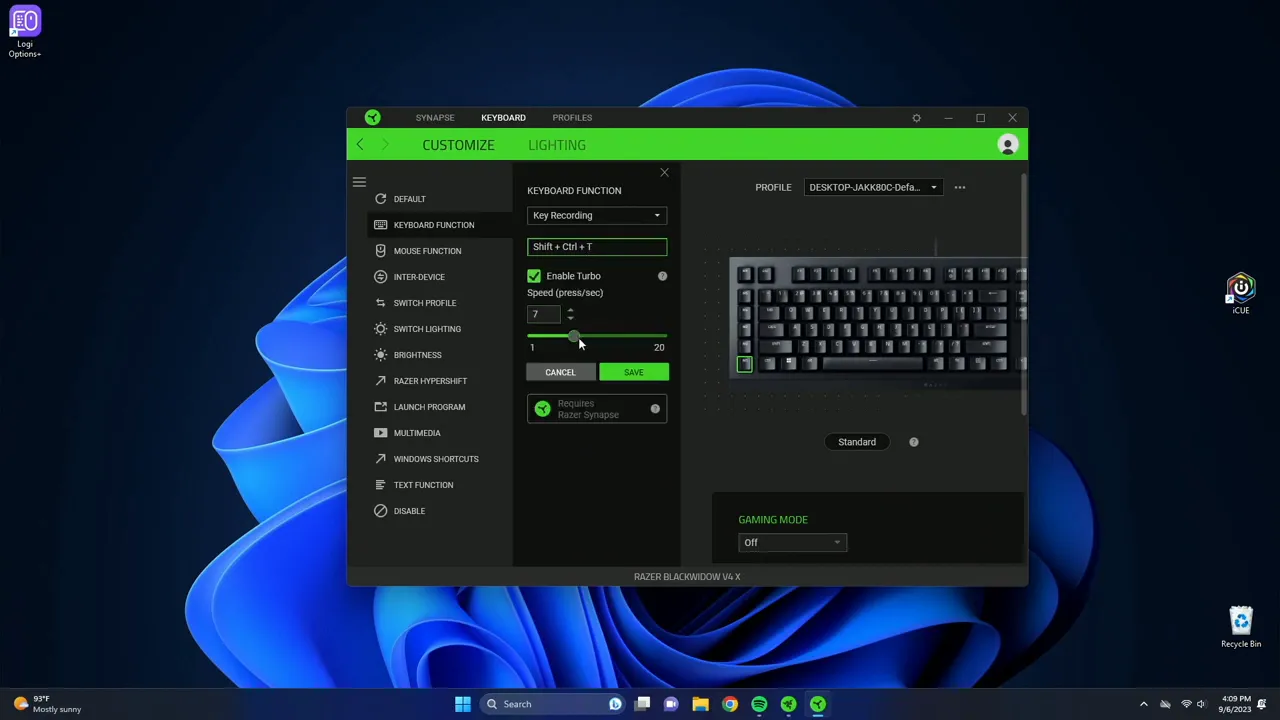Screen dimensions: 1280x720
Task: Open the Synapse tab
Action: pos(434,118)
